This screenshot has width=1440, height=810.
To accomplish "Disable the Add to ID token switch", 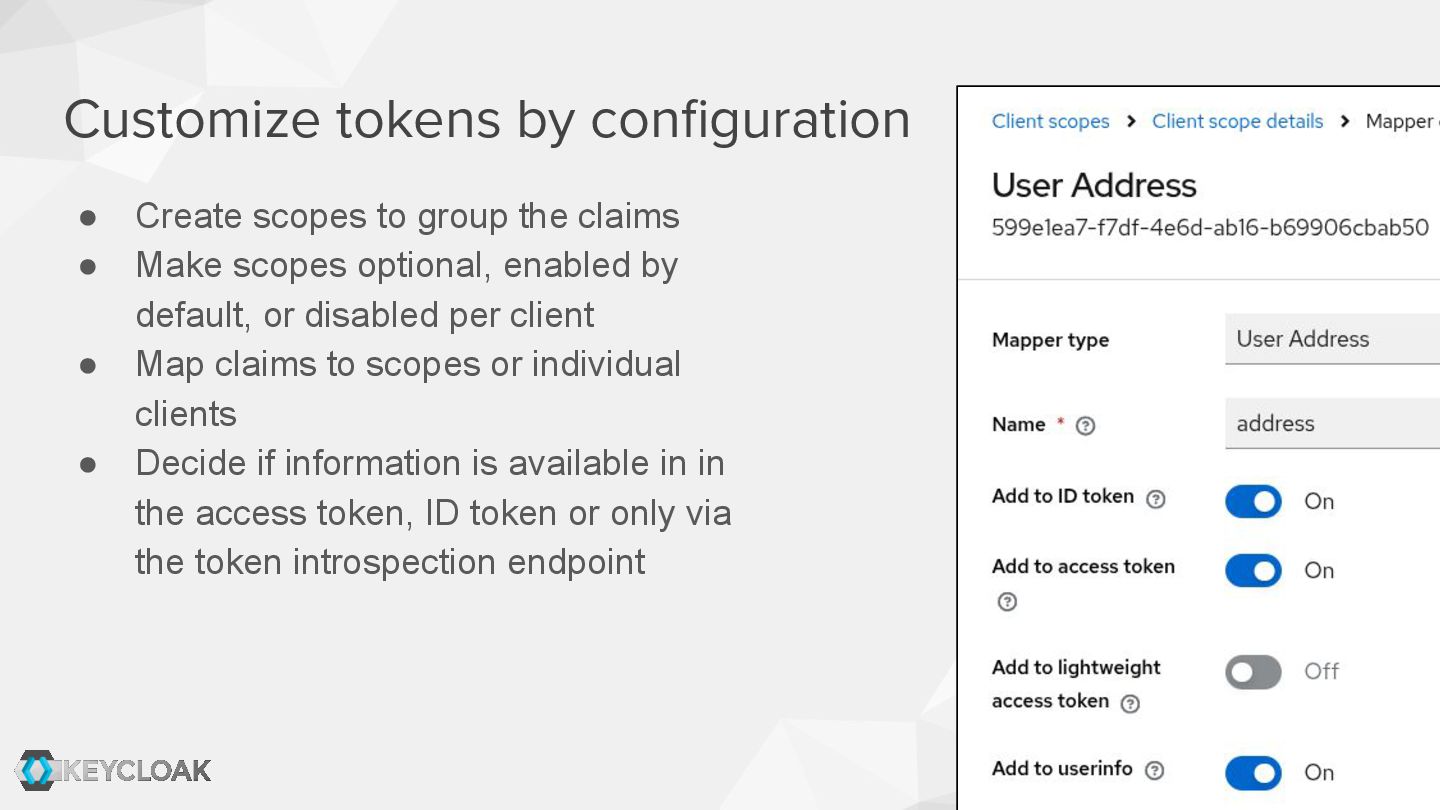I will click(x=1253, y=501).
